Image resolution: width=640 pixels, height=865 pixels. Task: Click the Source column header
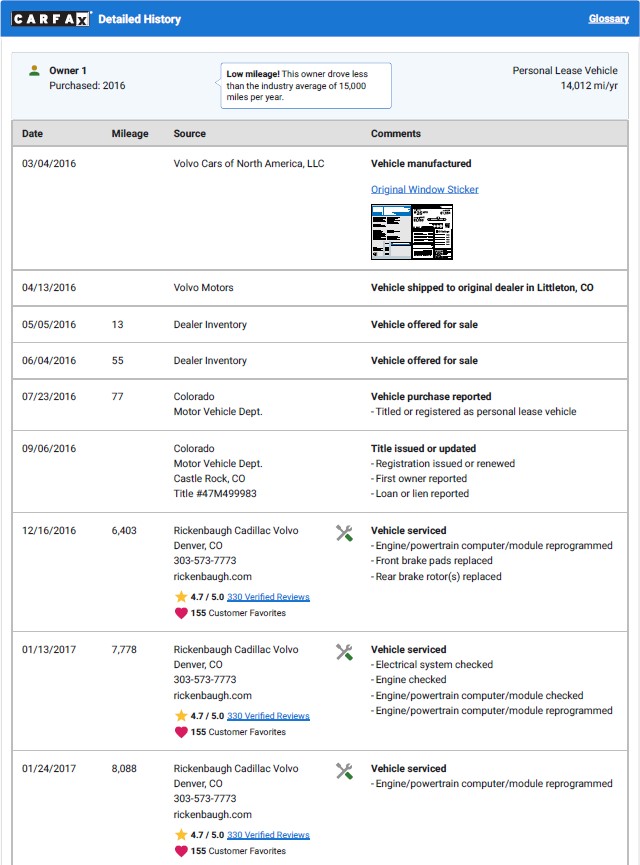click(189, 134)
